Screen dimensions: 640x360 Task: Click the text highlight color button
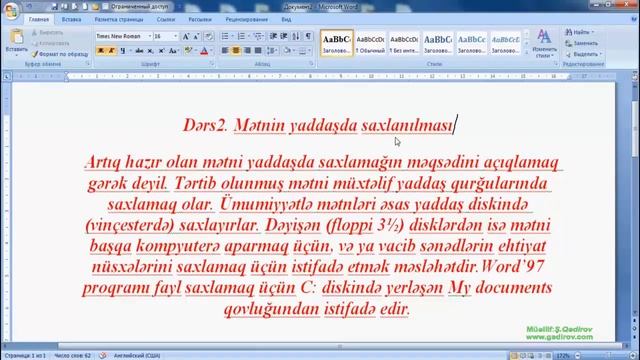pyautogui.click(x=188, y=51)
